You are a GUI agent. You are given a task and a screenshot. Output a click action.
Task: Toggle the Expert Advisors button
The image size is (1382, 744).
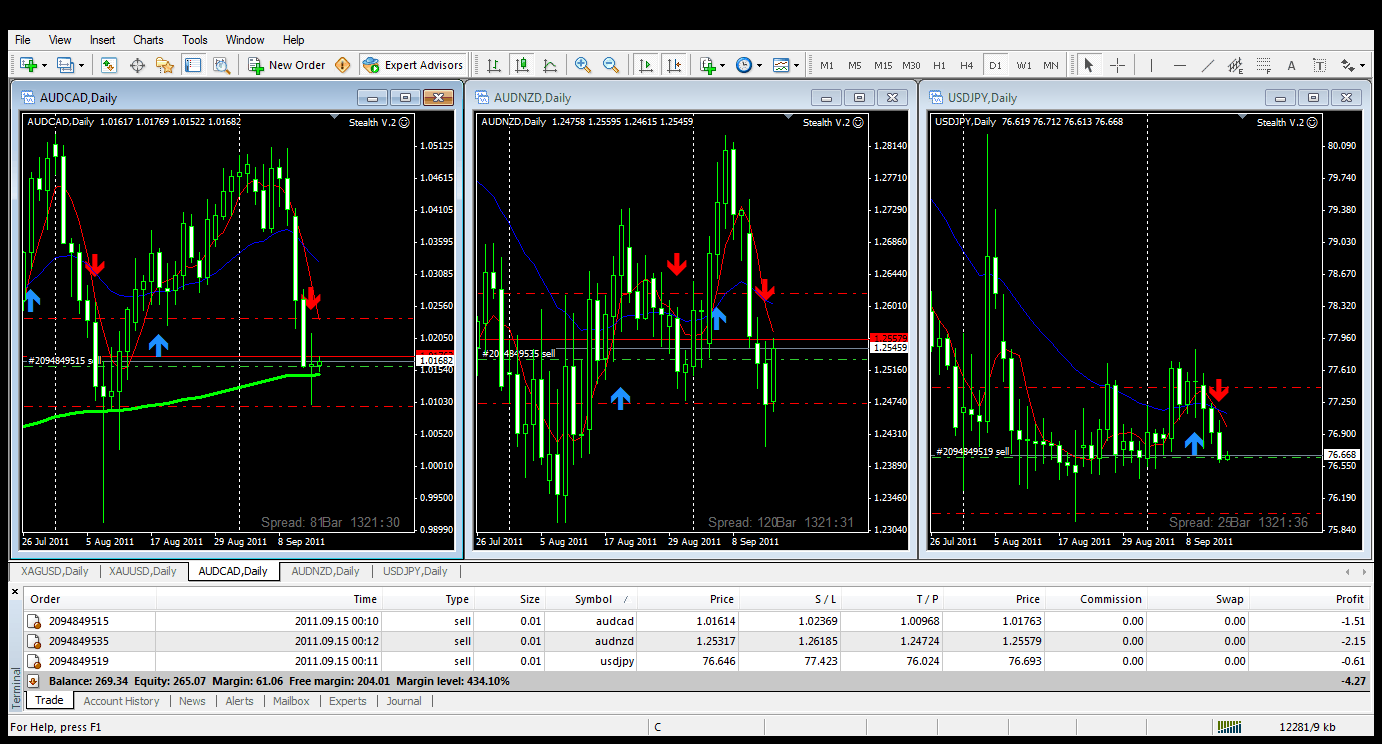[x=414, y=65]
